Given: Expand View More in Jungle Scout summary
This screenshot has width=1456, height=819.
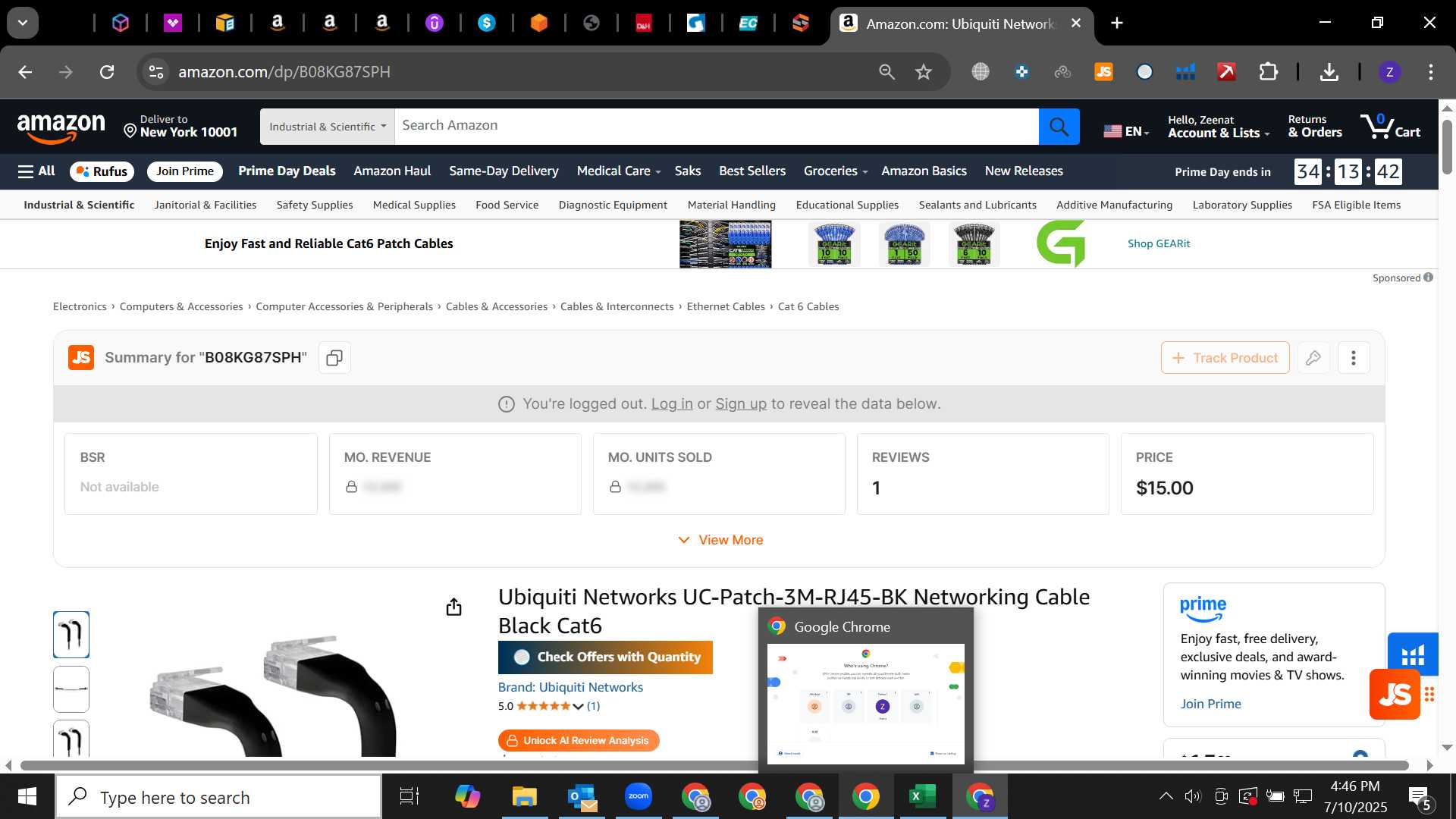Looking at the screenshot, I should (720, 540).
